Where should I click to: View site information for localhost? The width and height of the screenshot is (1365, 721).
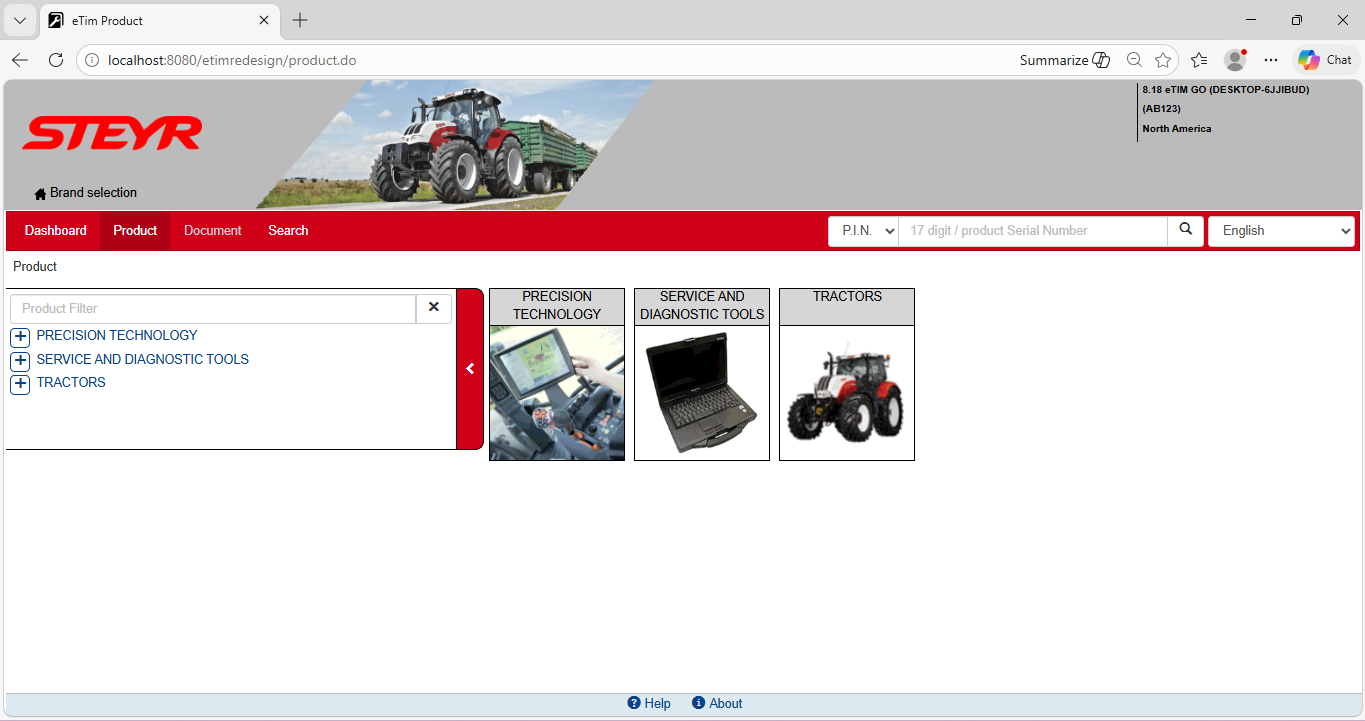92,60
